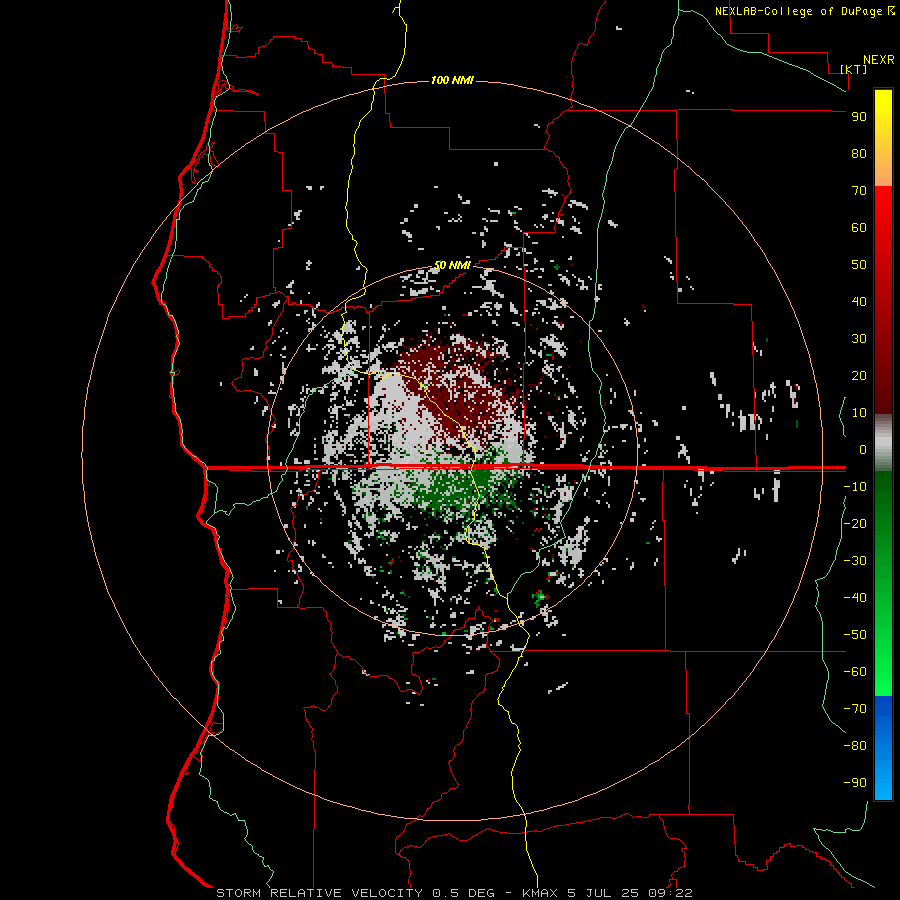
Task: Click "STORM RELATIVE VELOCITY" in the caption
Action: [x=319, y=893]
